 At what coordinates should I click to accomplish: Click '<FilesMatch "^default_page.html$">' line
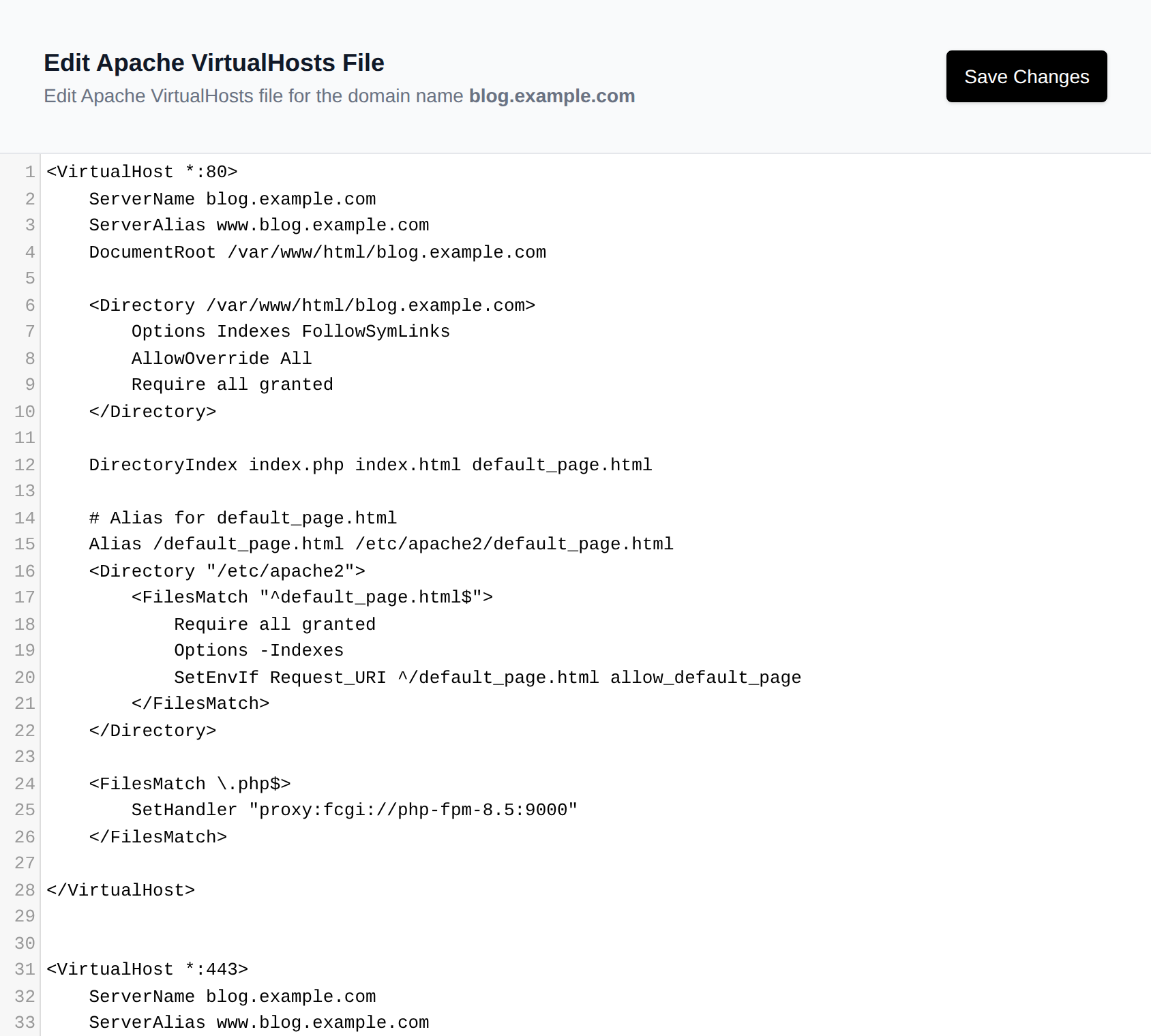pyautogui.click(x=312, y=597)
